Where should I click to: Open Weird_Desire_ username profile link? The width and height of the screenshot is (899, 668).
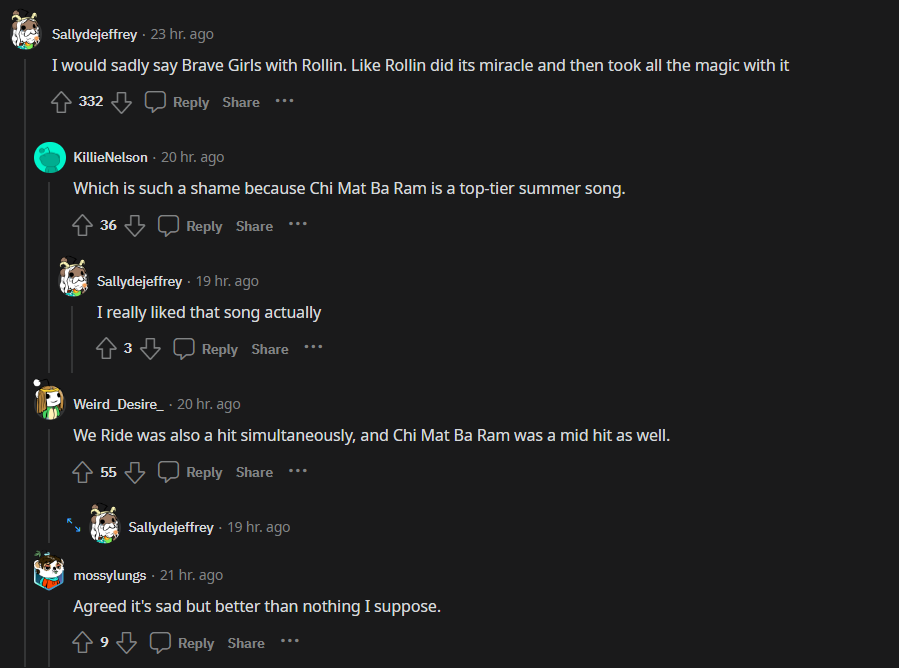pos(118,404)
